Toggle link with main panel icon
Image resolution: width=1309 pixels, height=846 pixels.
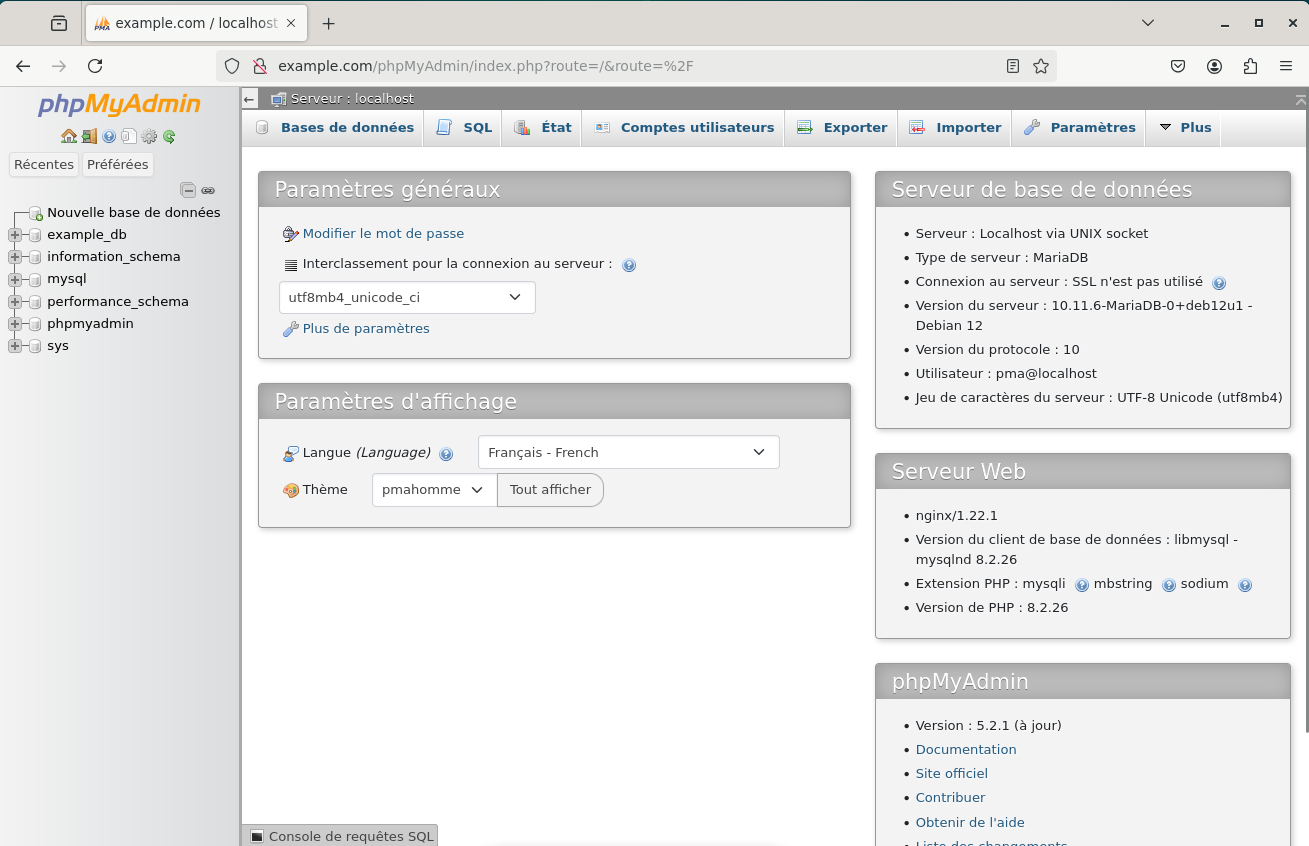208,190
